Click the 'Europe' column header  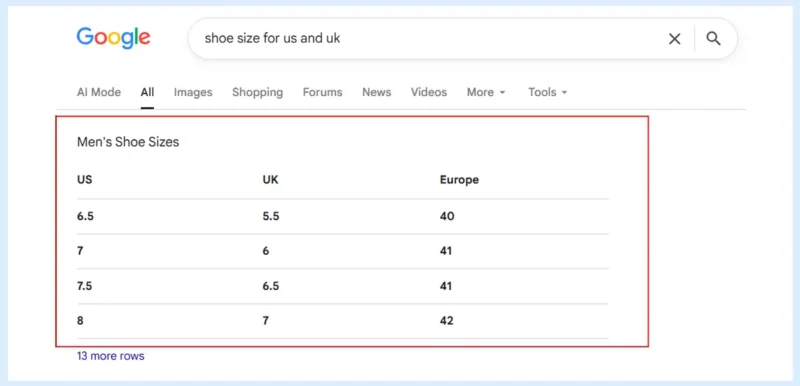pyautogui.click(x=459, y=180)
